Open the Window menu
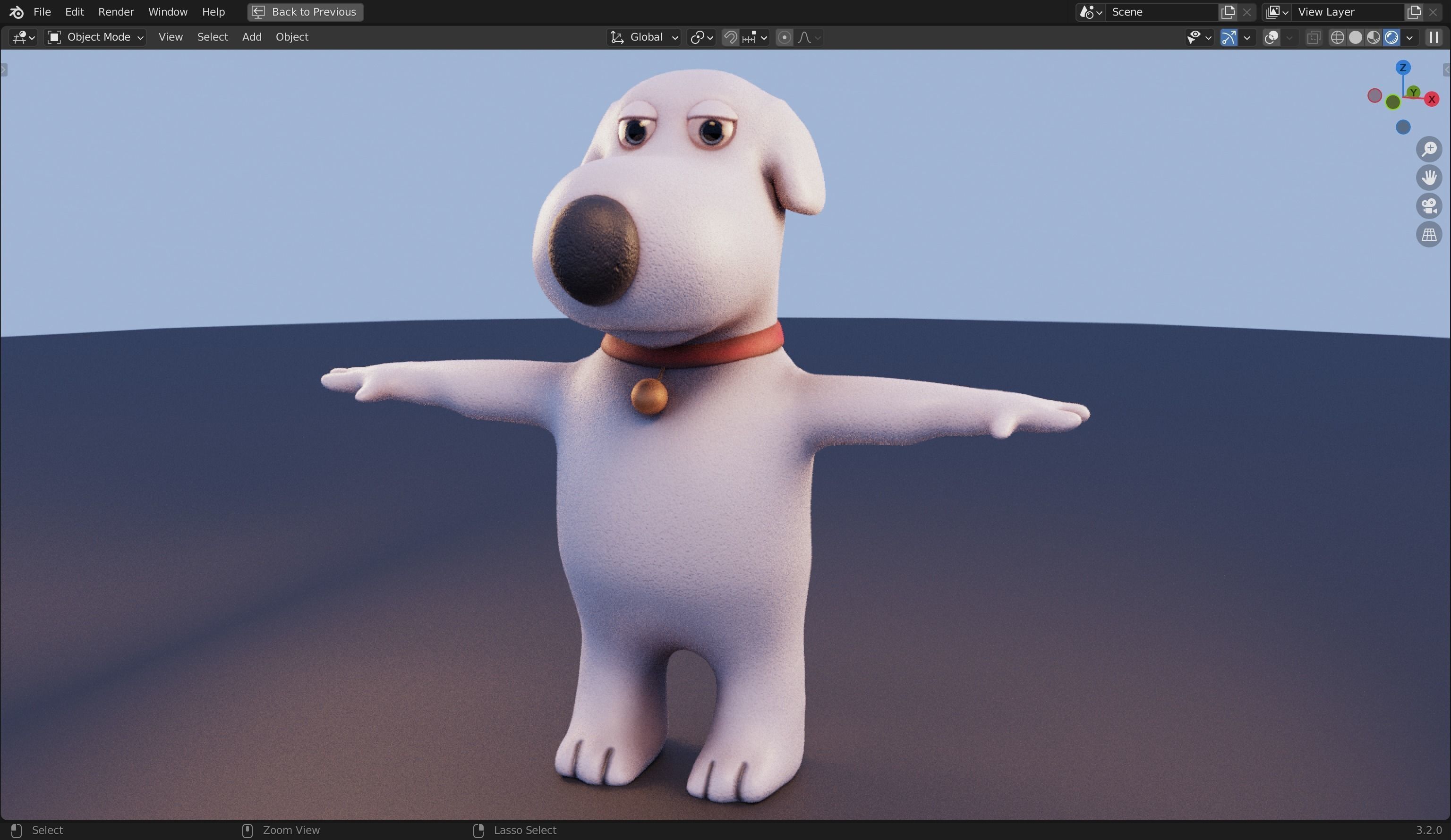The image size is (1451, 840). coord(168,11)
